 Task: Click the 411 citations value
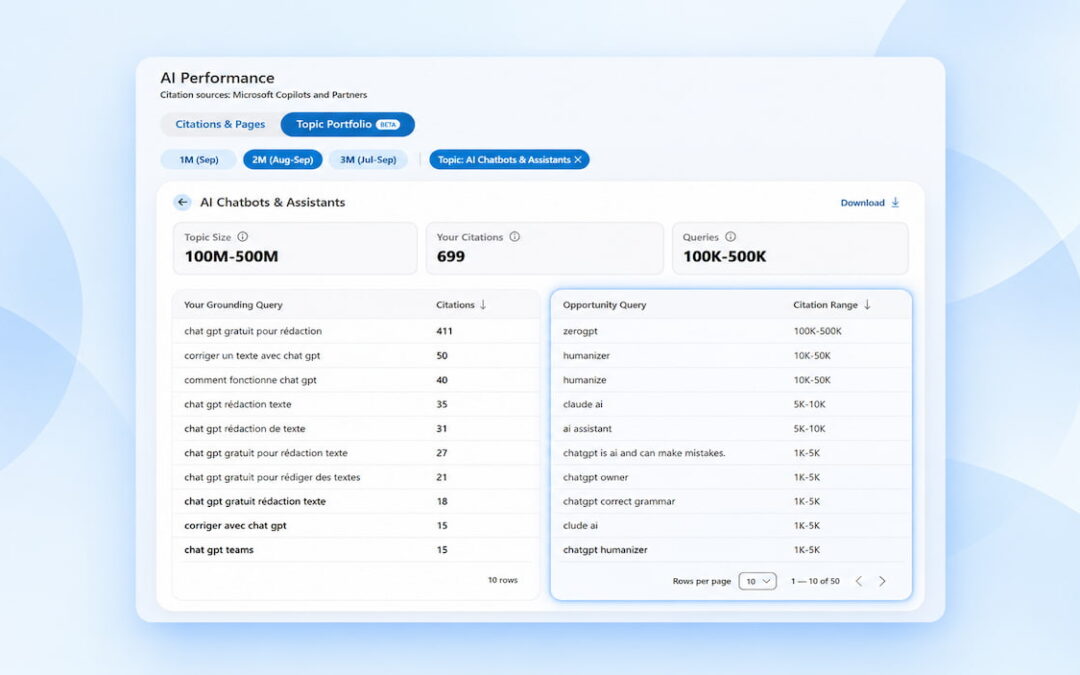pyautogui.click(x=444, y=331)
